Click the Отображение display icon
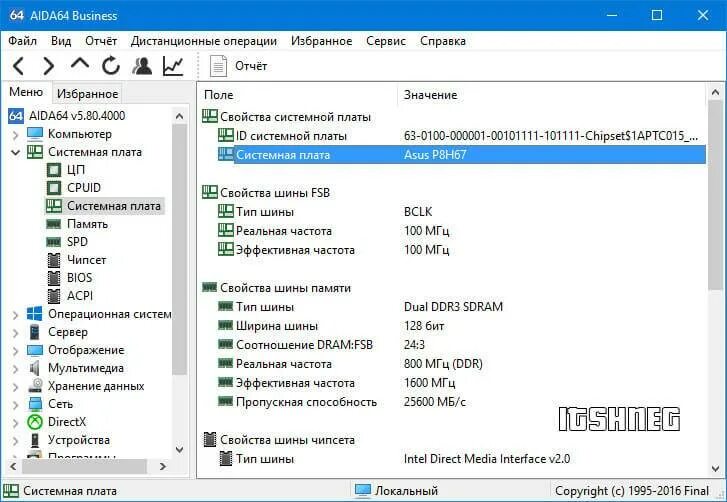Screen dimensions: 727x502 click(x=35, y=350)
